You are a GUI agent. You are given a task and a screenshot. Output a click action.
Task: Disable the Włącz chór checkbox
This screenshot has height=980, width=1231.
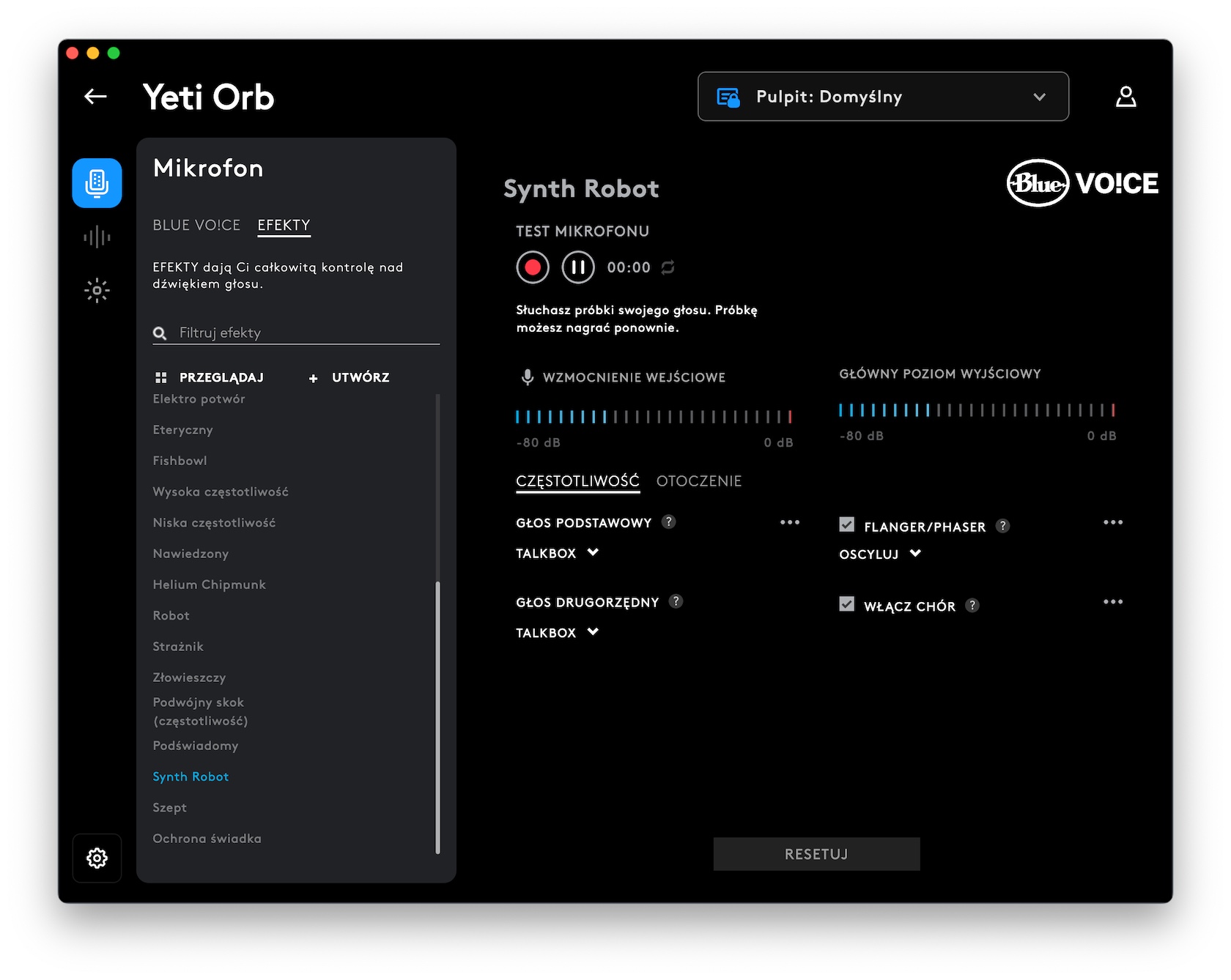click(x=847, y=605)
